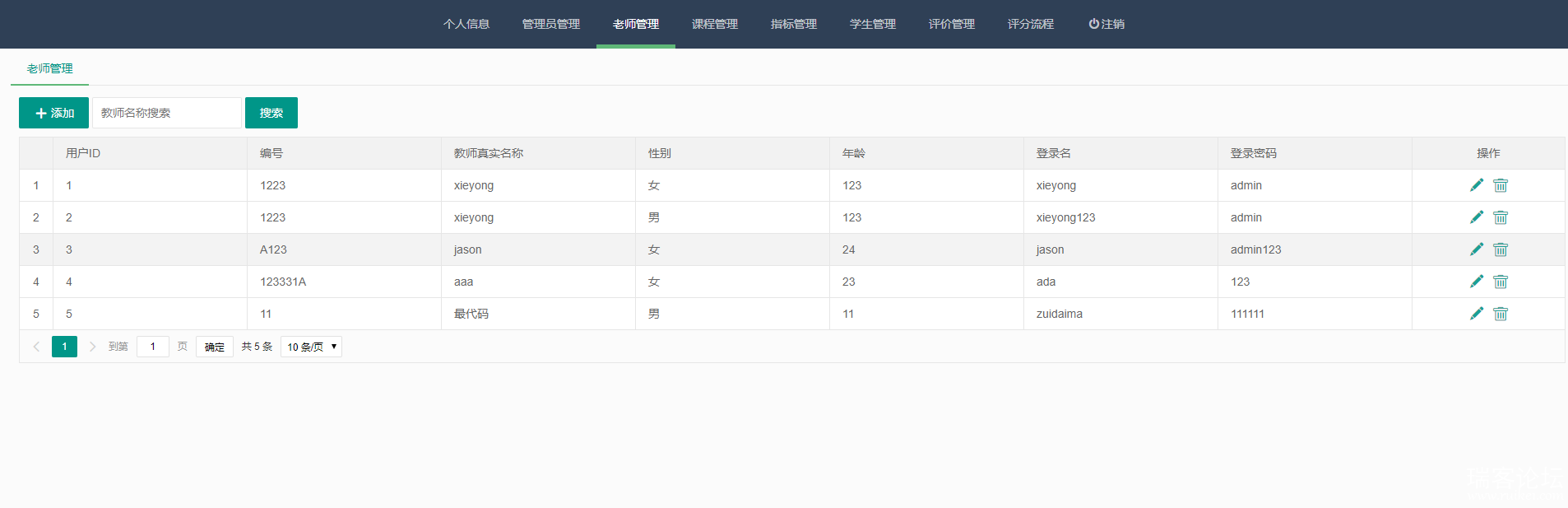Click the A123 number cell
The height and width of the screenshot is (508, 1568).
345,249
